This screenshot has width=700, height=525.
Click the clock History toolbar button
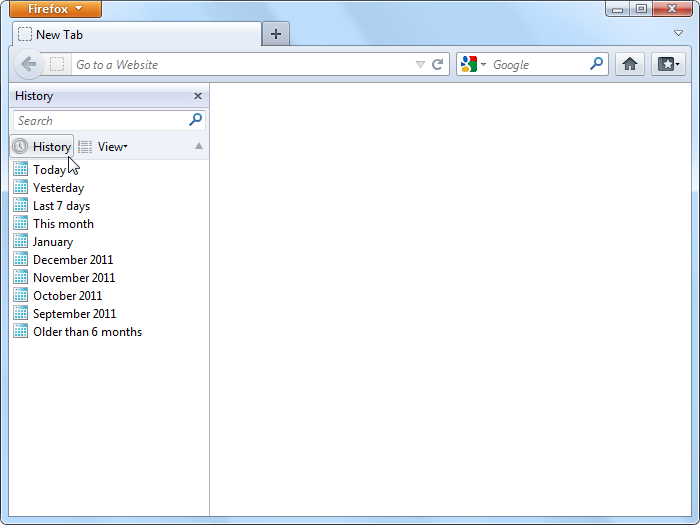click(42, 147)
